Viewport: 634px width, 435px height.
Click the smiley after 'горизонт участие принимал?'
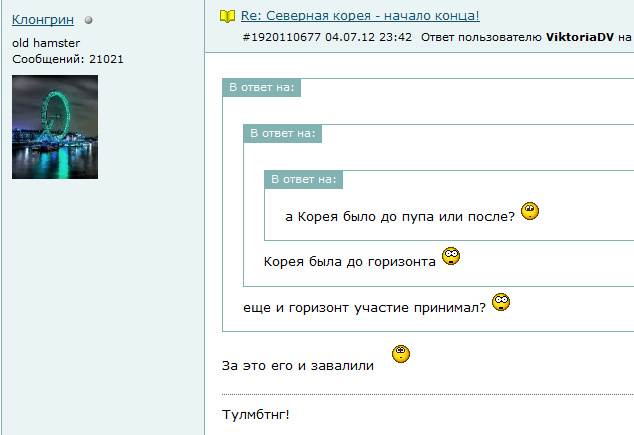point(501,302)
